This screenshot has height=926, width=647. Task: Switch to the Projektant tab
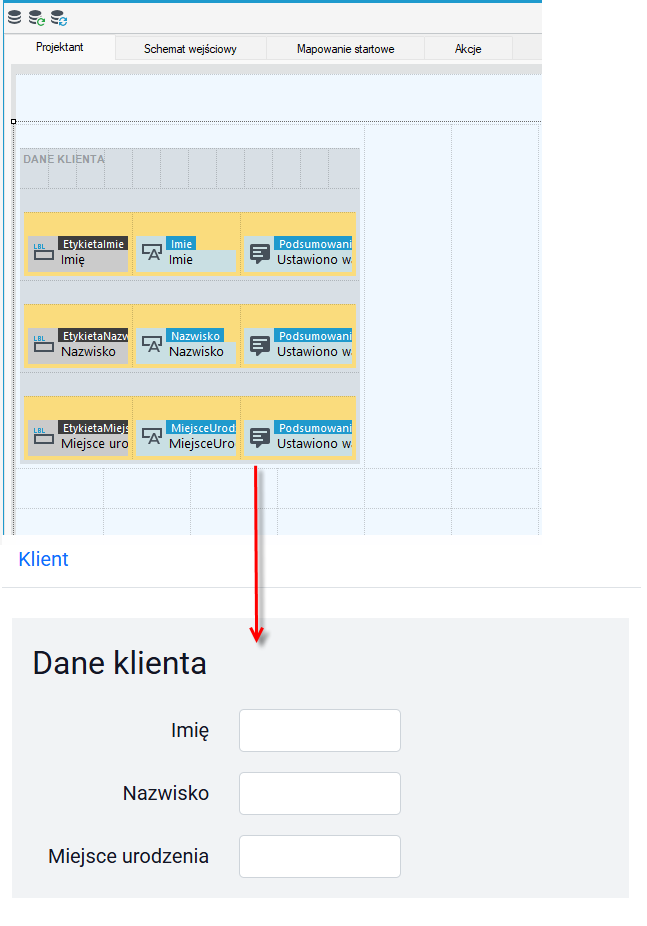coord(60,47)
